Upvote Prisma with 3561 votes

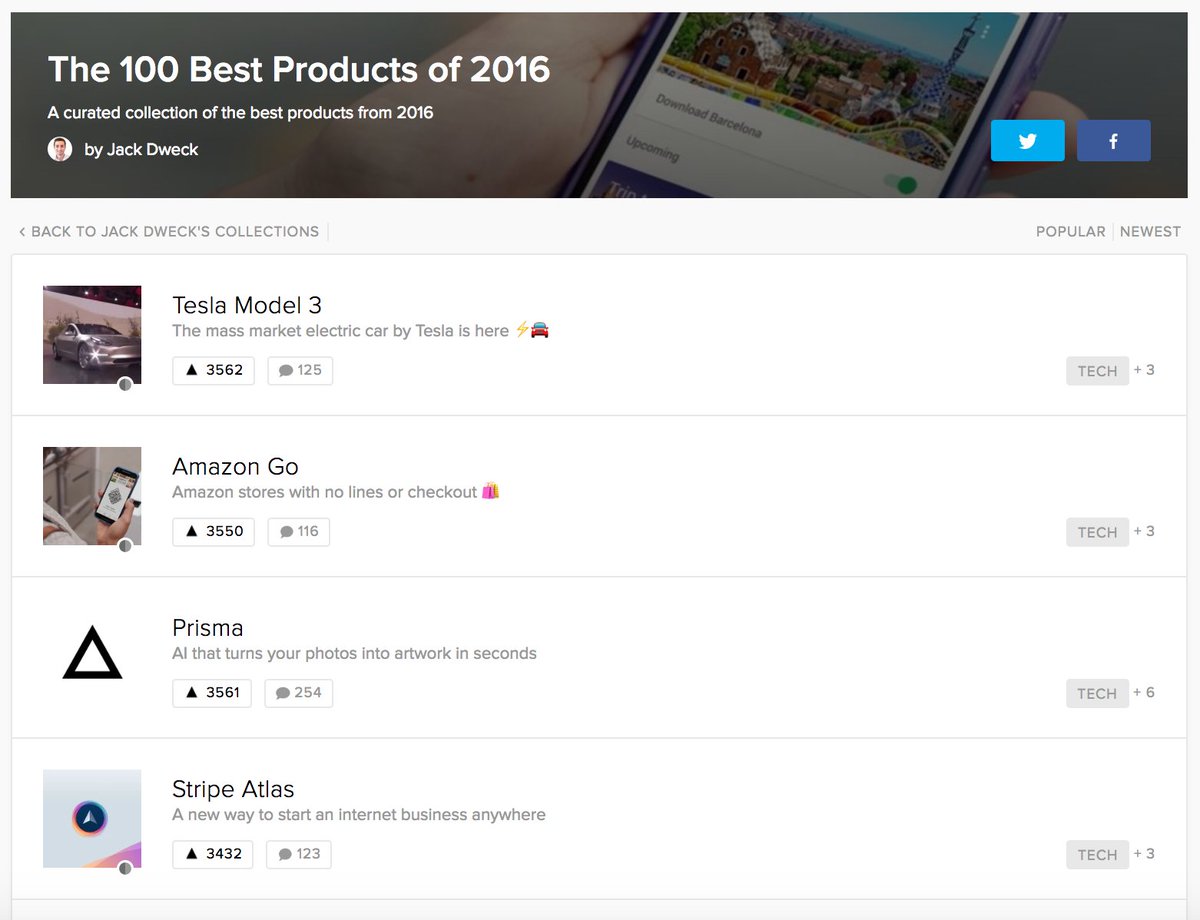pyautogui.click(x=212, y=692)
